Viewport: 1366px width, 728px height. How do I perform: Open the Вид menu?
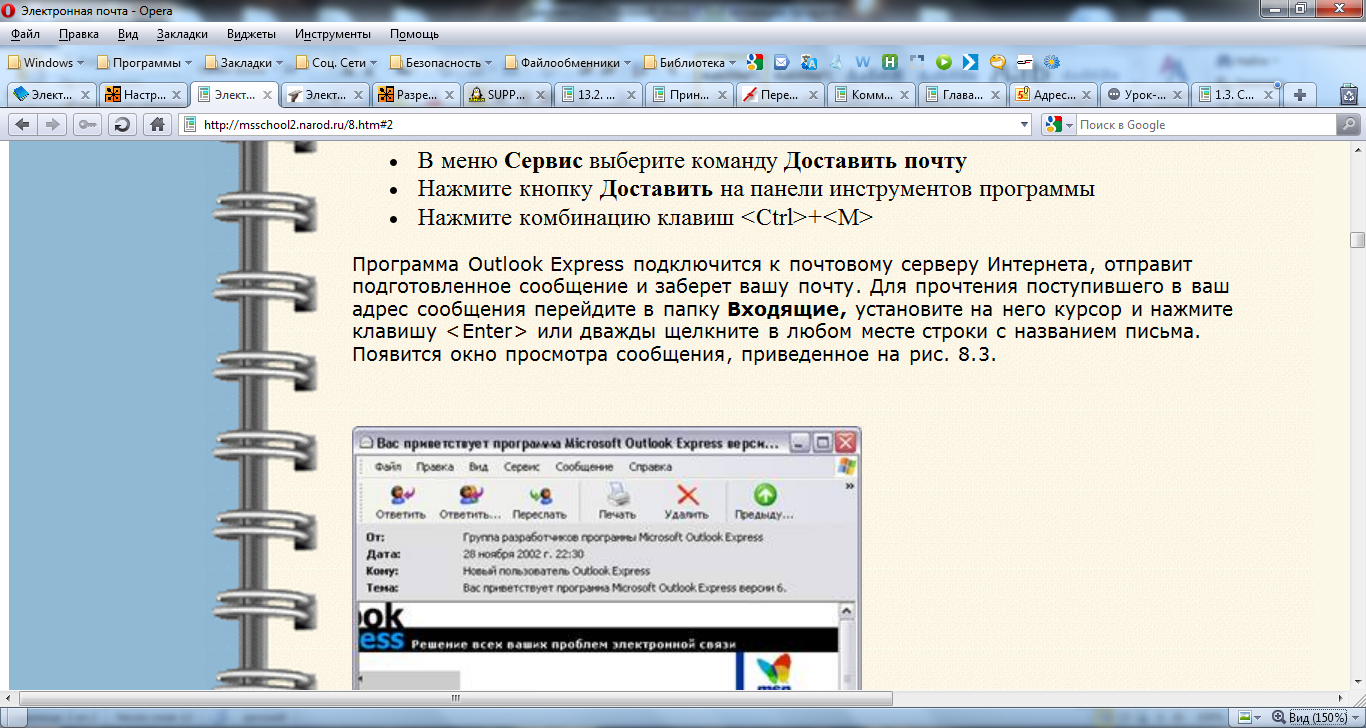click(x=128, y=34)
